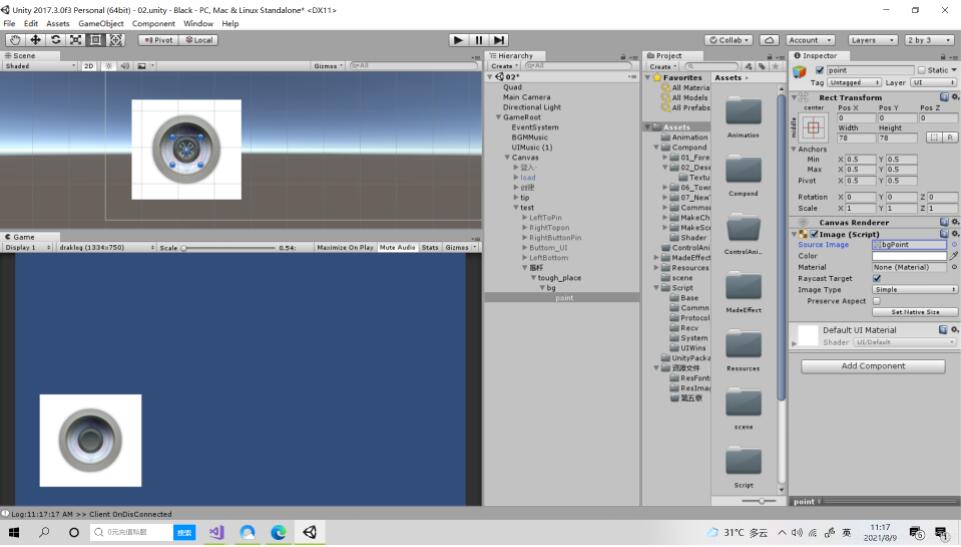Enable the Preserve Aspect checkbox

tap(876, 301)
